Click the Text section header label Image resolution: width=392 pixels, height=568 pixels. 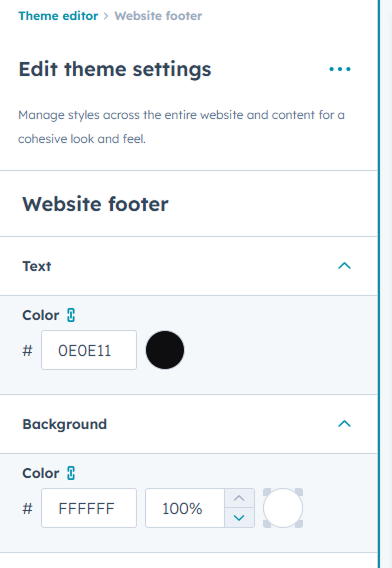pos(37,266)
